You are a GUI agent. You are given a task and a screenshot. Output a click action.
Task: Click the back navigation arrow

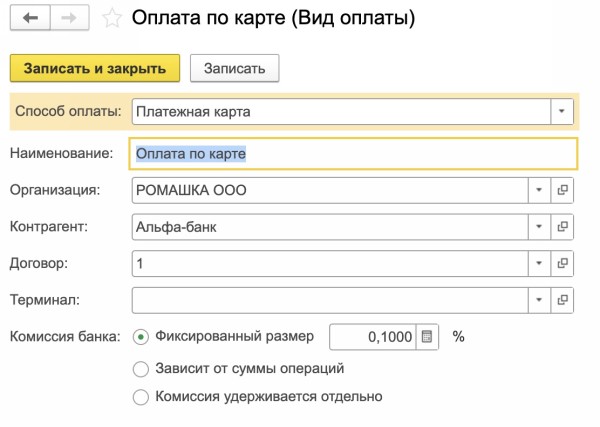[30, 18]
